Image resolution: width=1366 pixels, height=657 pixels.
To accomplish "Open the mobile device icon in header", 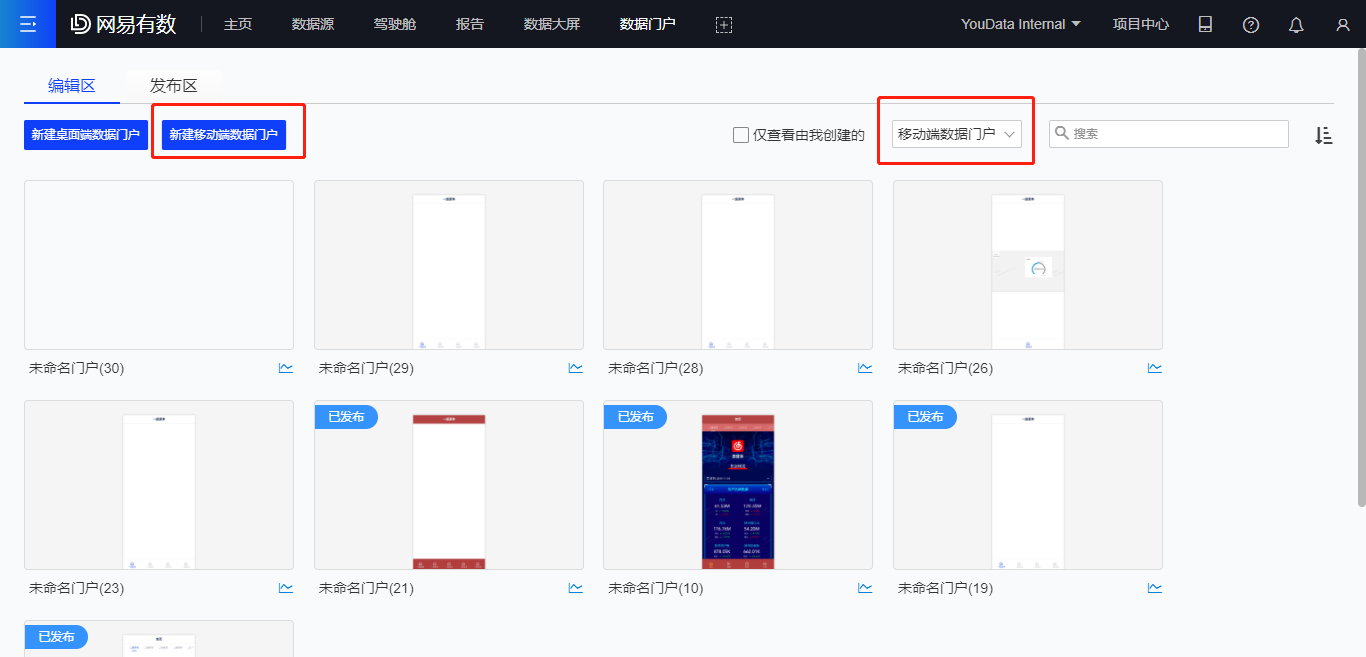I will click(x=1205, y=24).
